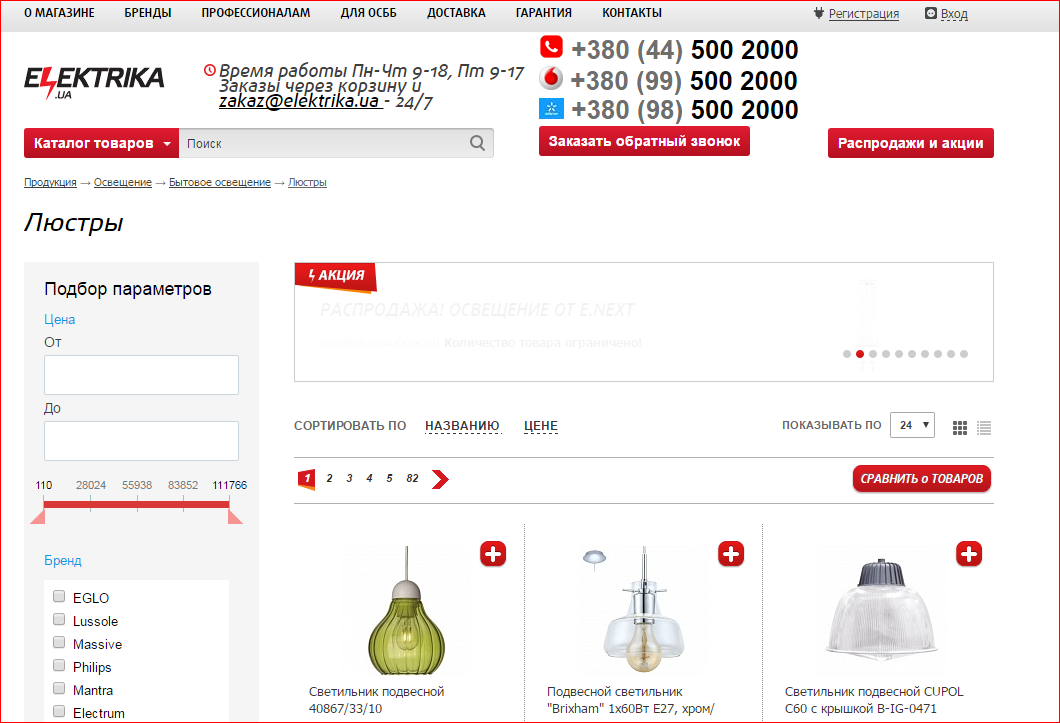This screenshot has width=1060, height=723.
Task: Add green pendant lamp to compare
Action: tap(492, 553)
